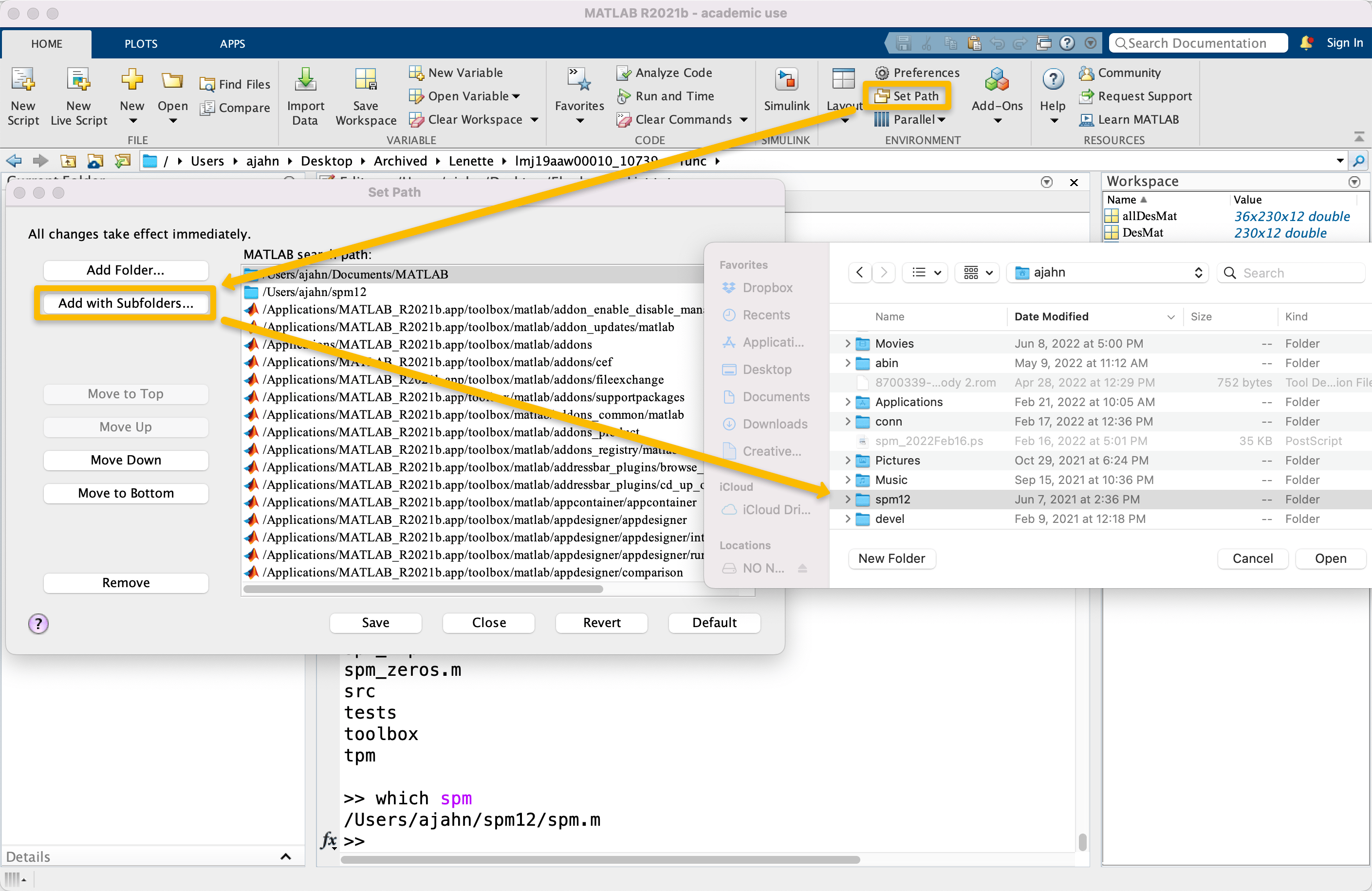The image size is (1372, 891).
Task: Click the search path horizontal scrollbar
Action: pyautogui.click(x=423, y=589)
